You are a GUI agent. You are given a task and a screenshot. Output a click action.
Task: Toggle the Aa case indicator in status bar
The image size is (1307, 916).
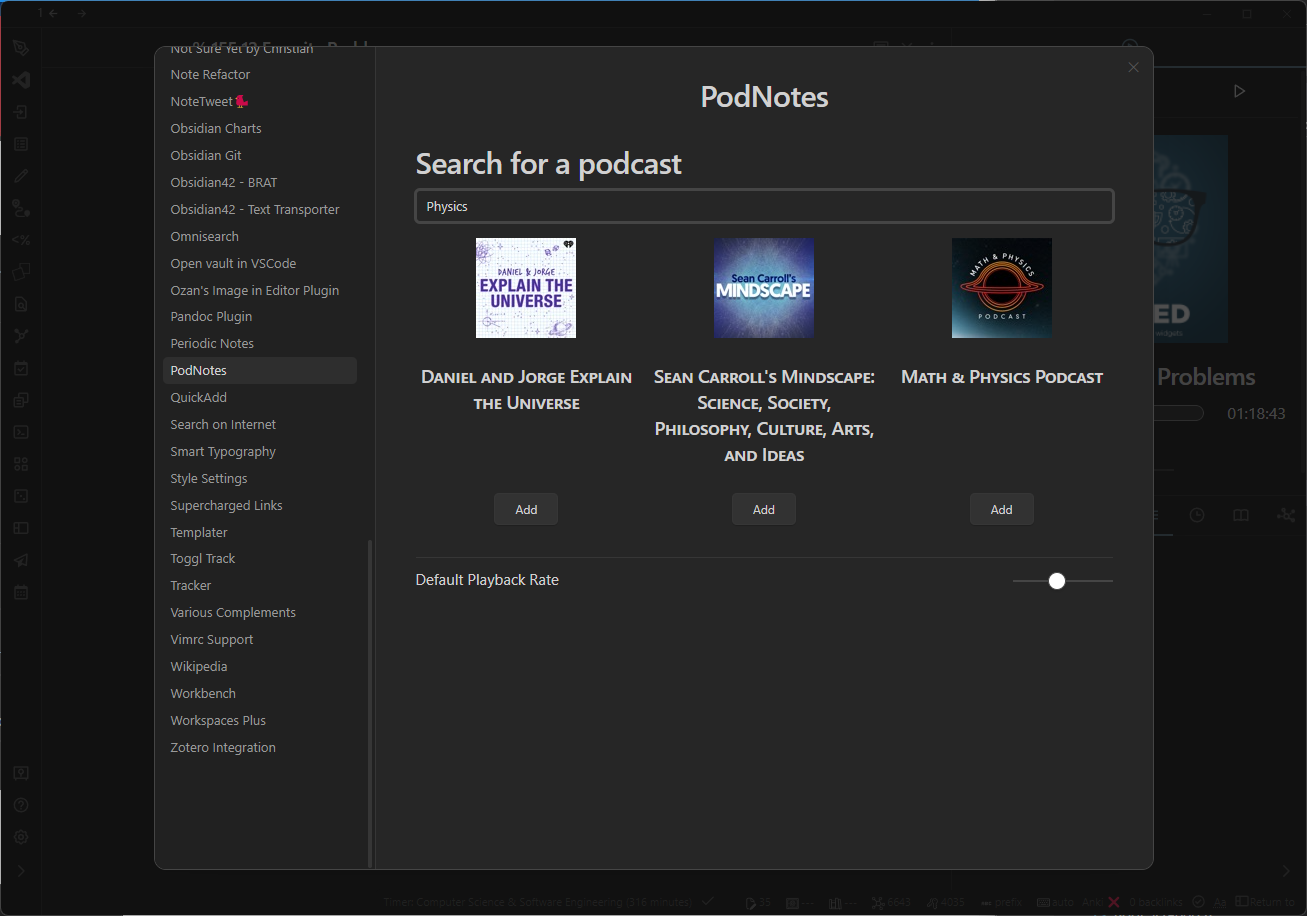(1218, 902)
